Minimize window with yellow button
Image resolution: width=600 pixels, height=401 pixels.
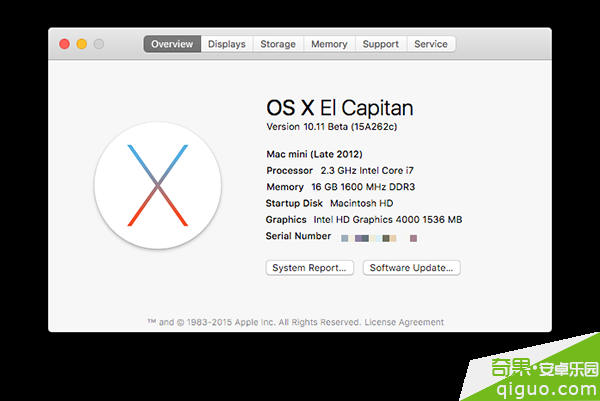click(x=82, y=44)
